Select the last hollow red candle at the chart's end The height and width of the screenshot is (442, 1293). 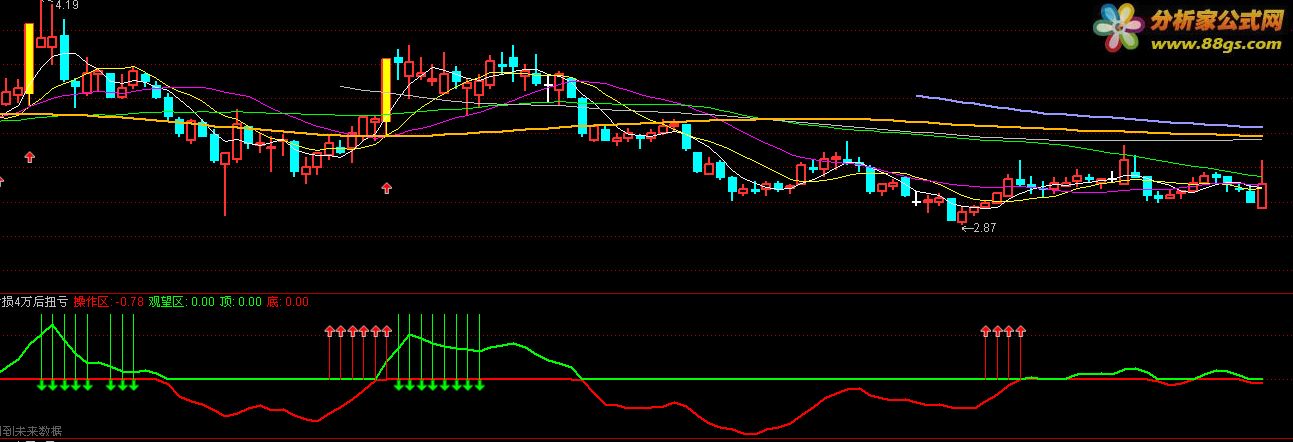[1262, 184]
